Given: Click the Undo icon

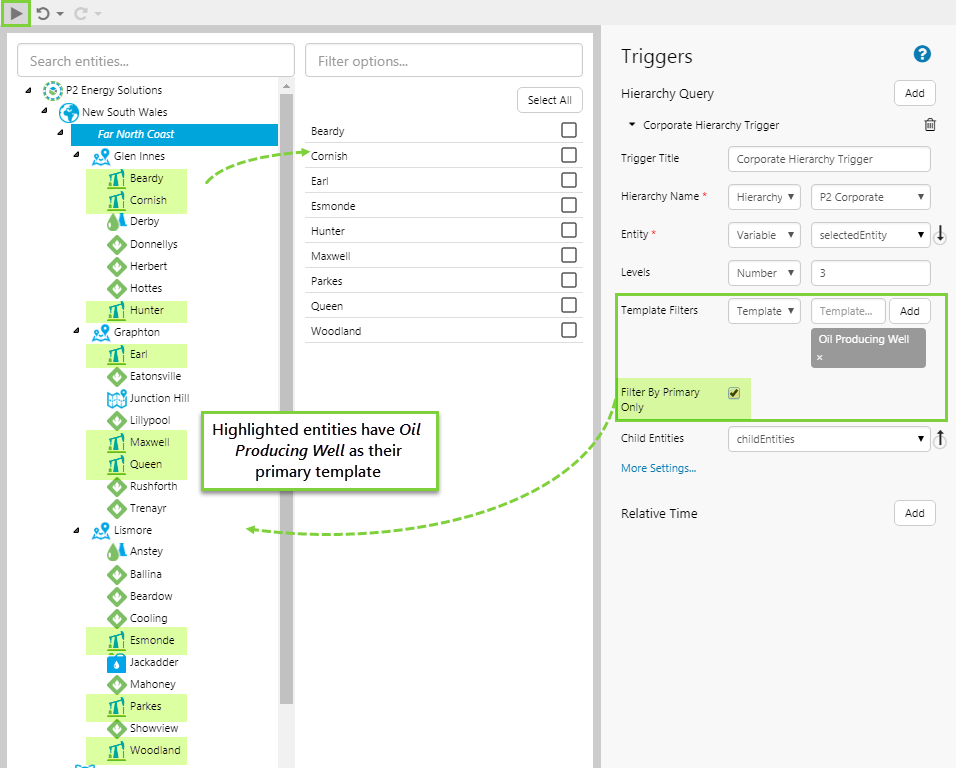Looking at the screenshot, I should pos(43,13).
